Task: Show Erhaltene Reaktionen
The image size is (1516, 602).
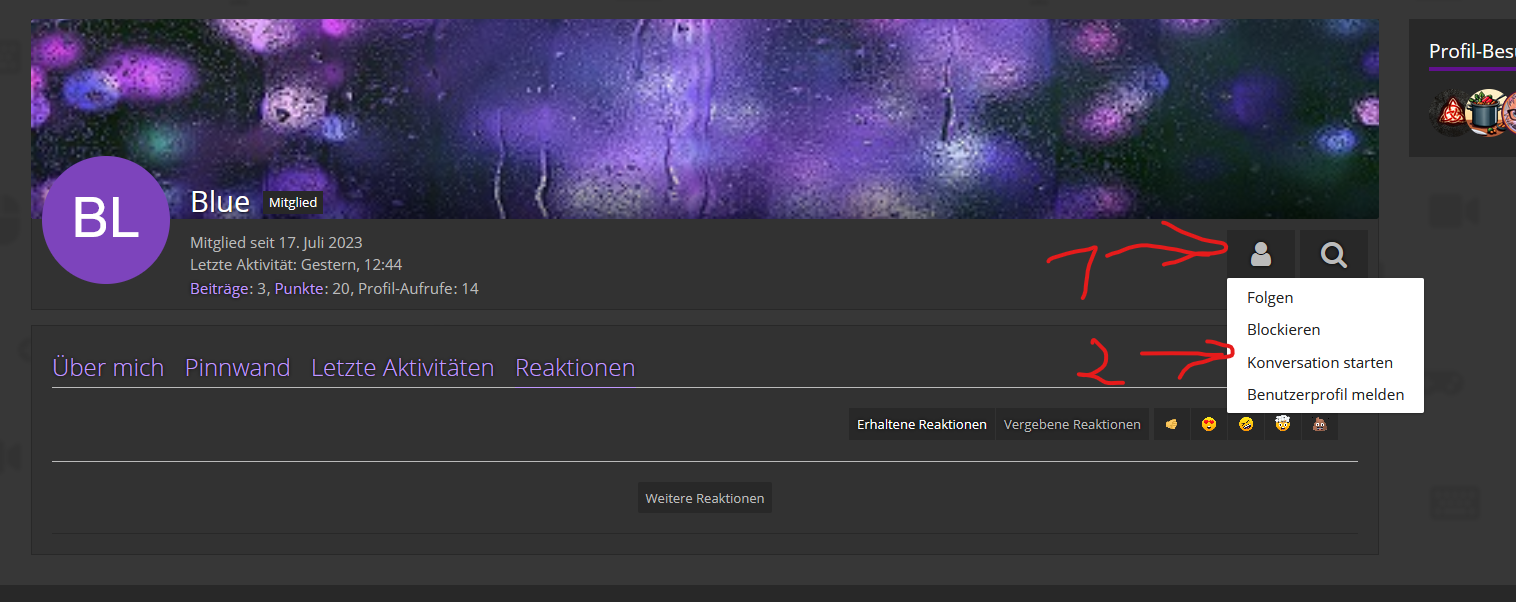Action: [921, 424]
